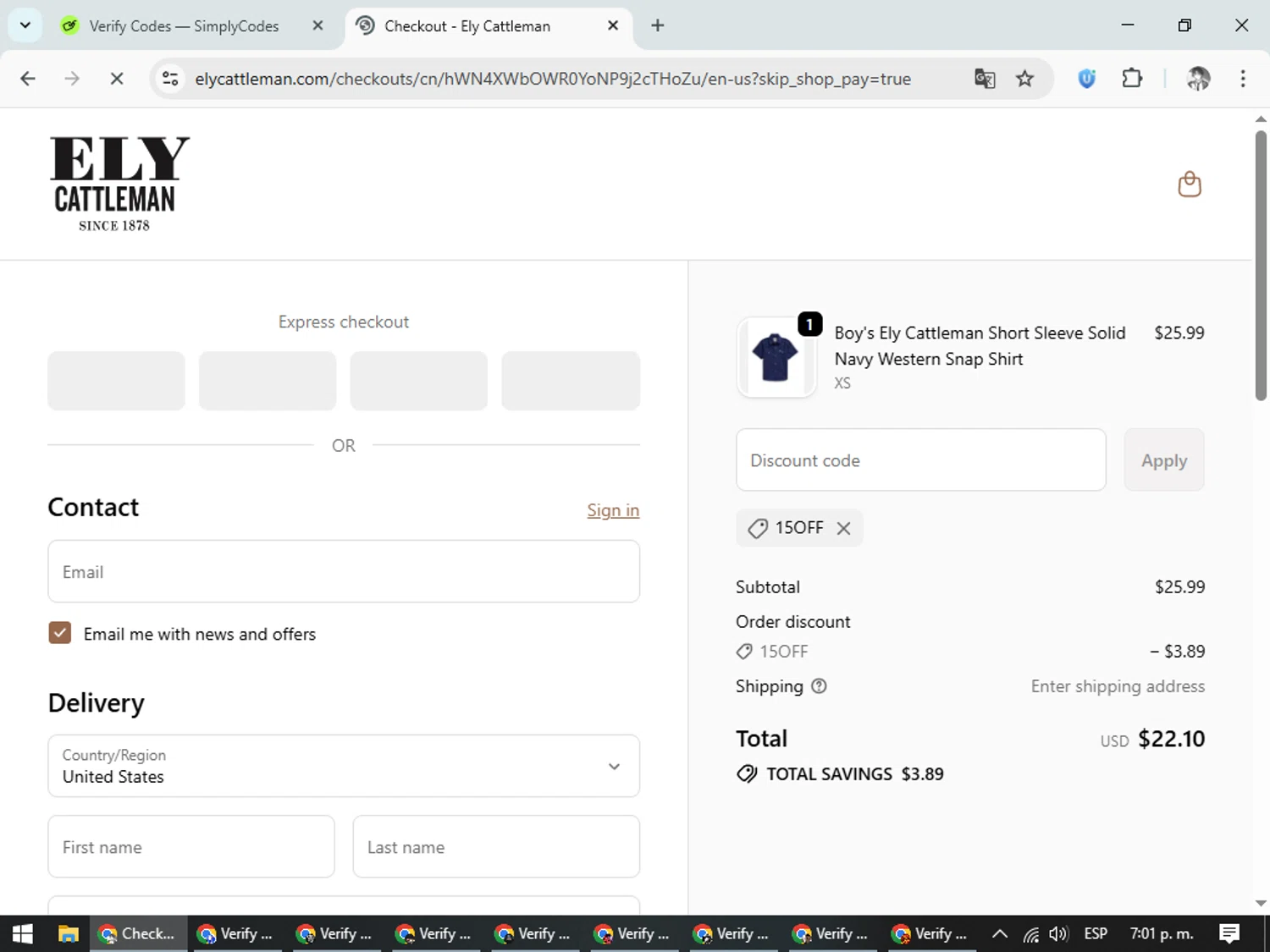This screenshot has height=952, width=1270.
Task: Close the Checkout Ely Cattleman tab
Action: [613, 25]
